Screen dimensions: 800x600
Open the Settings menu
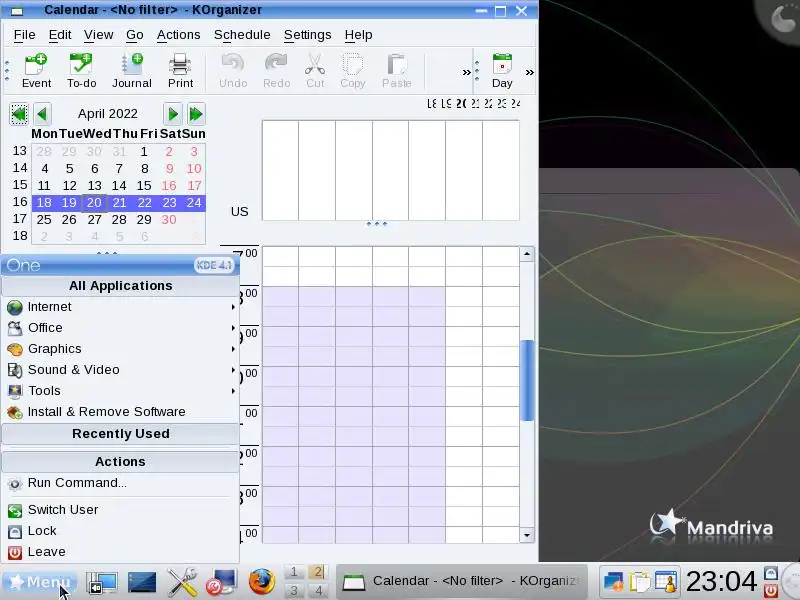307,35
